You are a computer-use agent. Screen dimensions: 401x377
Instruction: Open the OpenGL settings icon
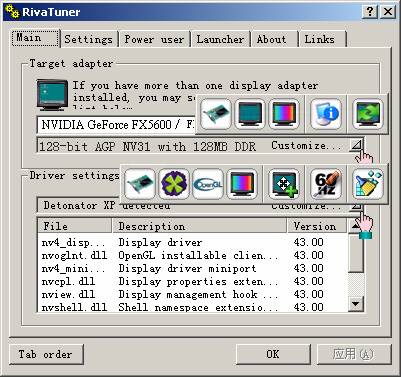208,184
